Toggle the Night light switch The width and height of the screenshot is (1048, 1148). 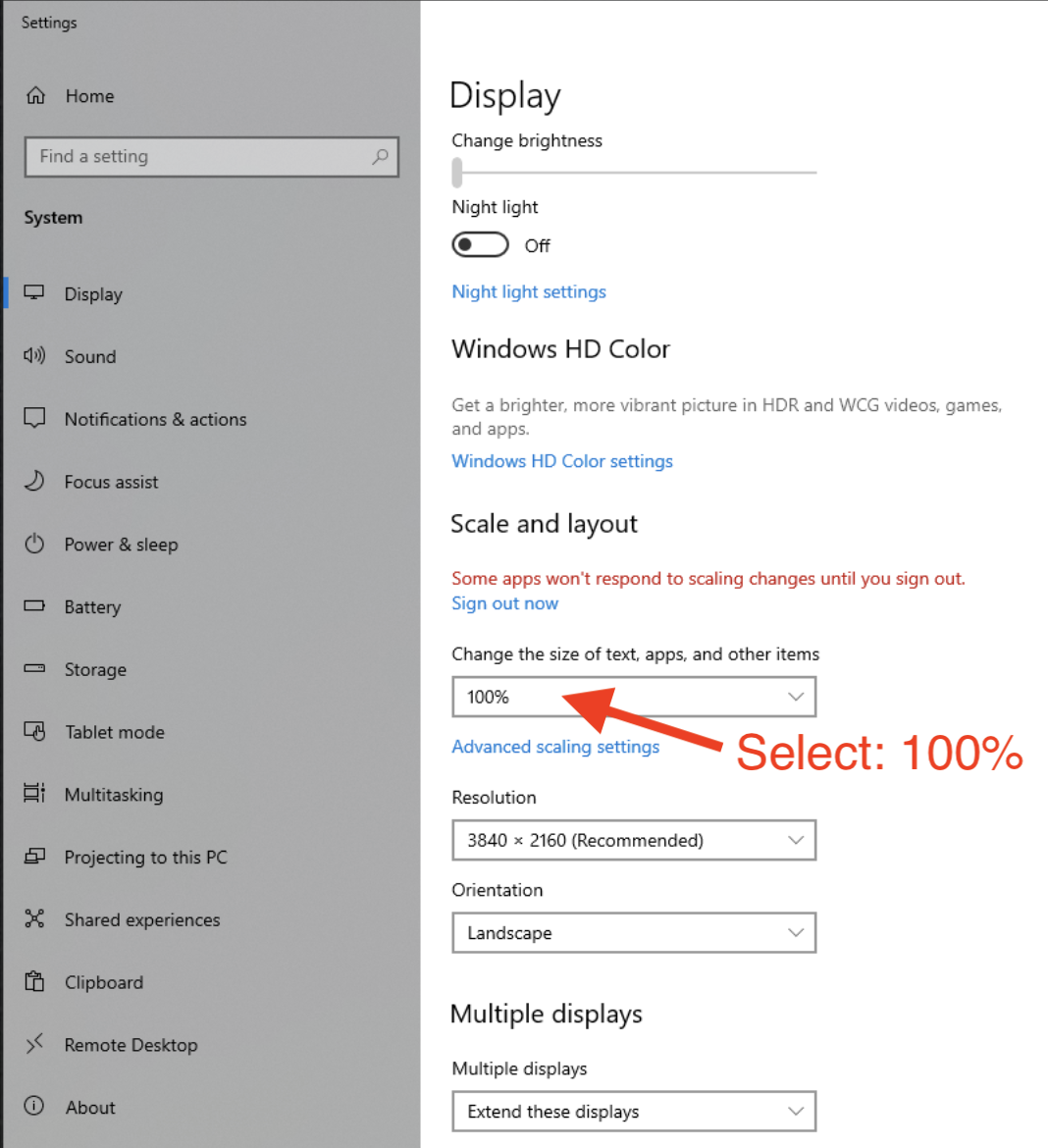(x=480, y=245)
